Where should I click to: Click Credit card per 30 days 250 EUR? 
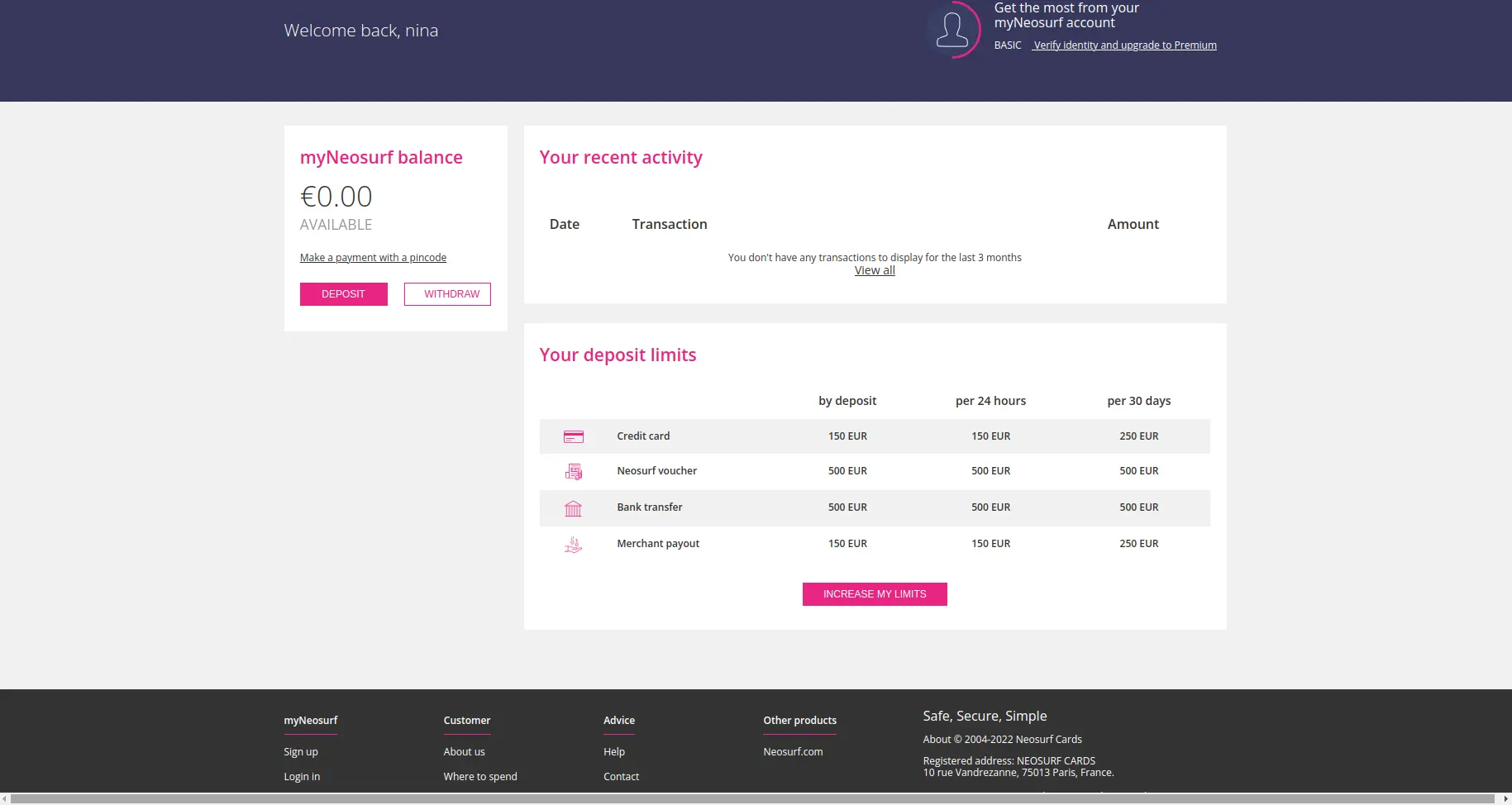pos(1139,436)
